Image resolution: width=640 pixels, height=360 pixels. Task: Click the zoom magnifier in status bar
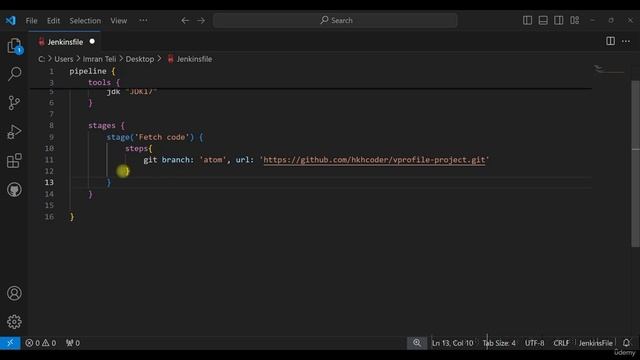coord(417,343)
